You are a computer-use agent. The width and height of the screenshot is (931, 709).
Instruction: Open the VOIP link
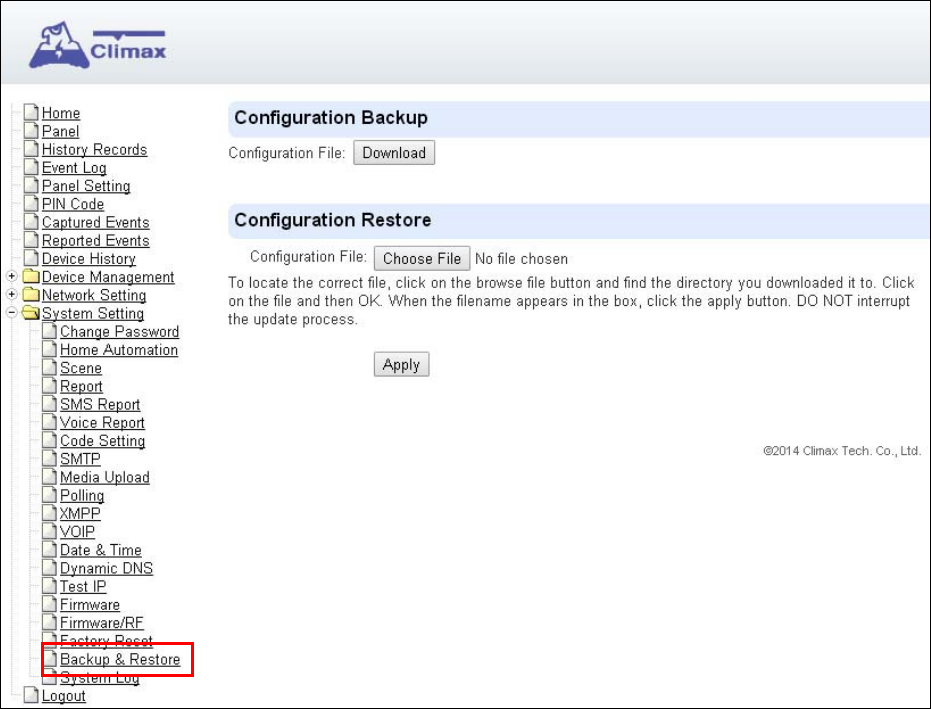(77, 532)
